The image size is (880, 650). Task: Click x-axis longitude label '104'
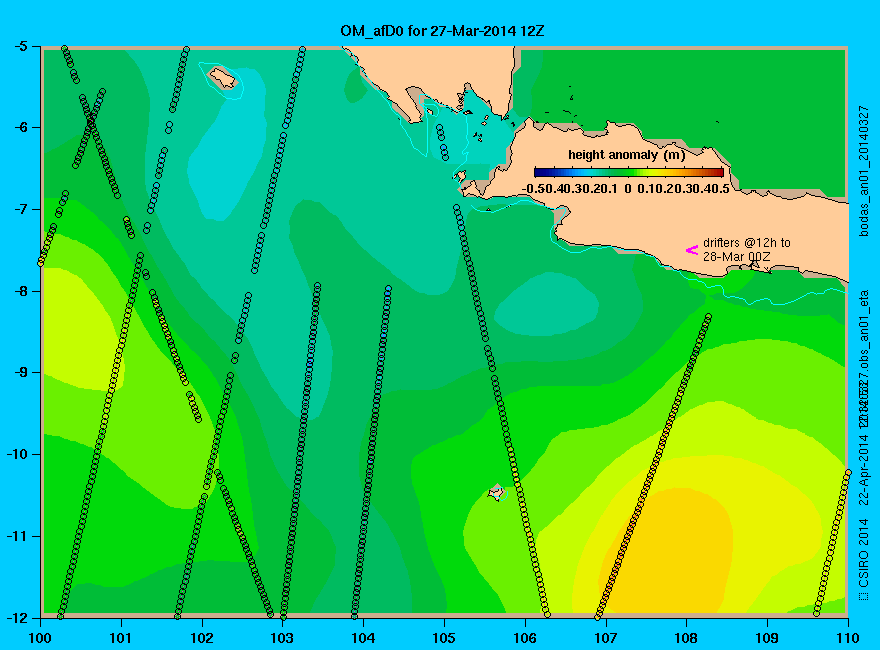click(x=363, y=638)
